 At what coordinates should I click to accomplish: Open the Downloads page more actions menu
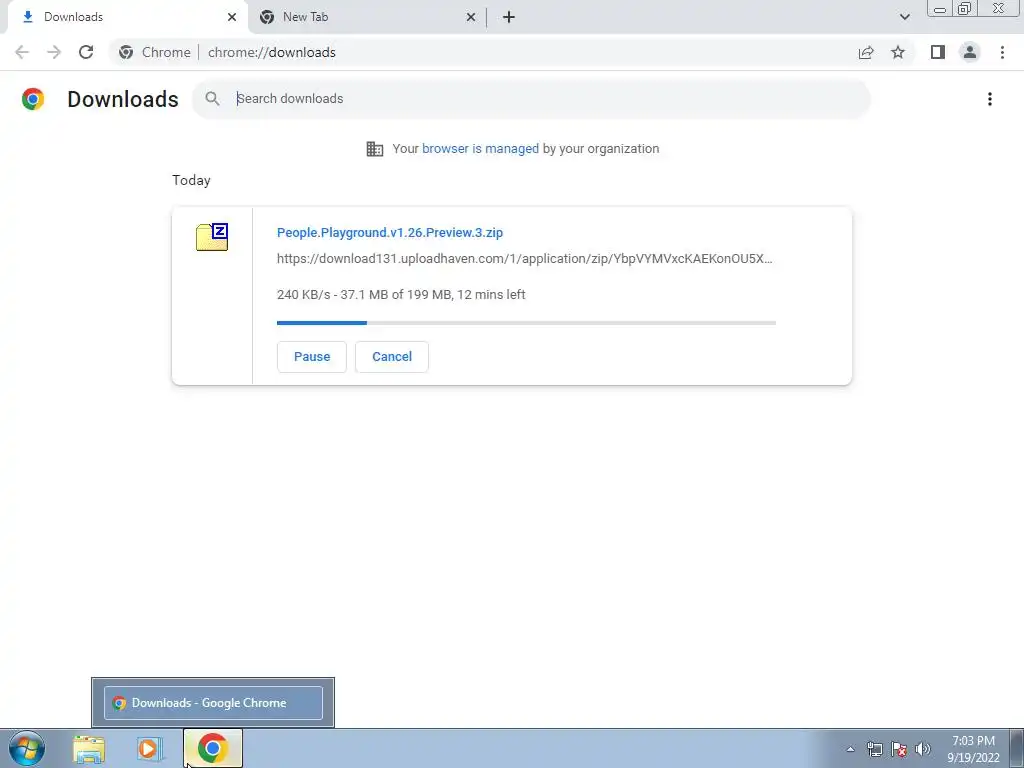click(x=990, y=99)
